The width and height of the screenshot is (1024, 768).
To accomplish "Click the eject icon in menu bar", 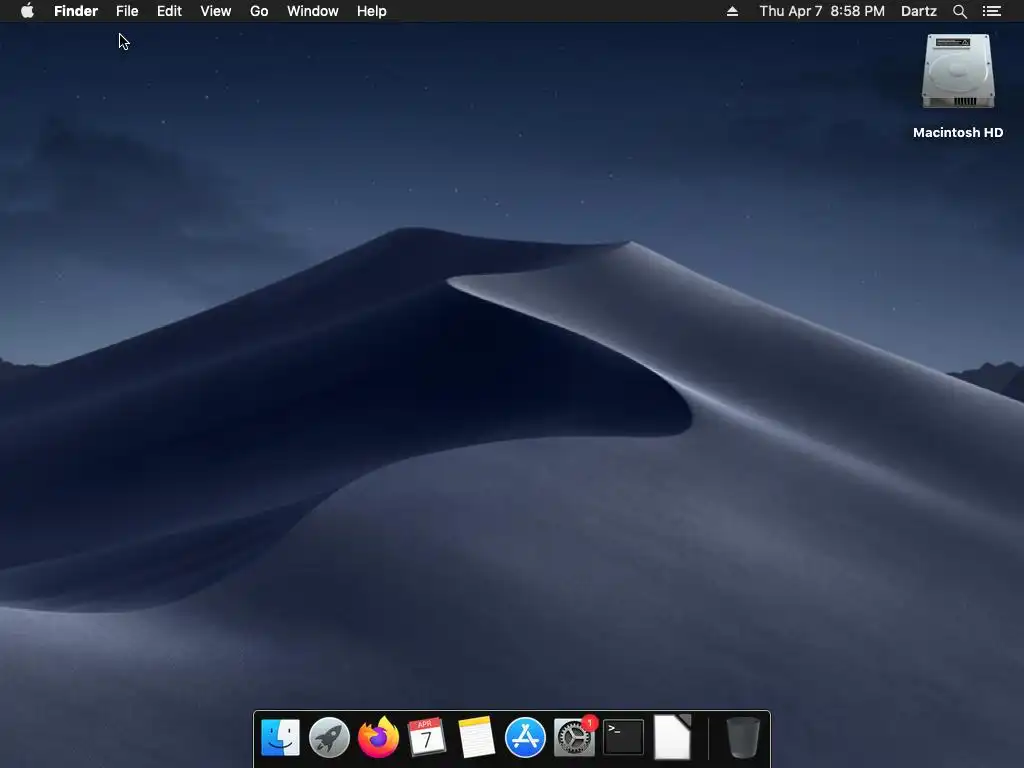I will (732, 11).
